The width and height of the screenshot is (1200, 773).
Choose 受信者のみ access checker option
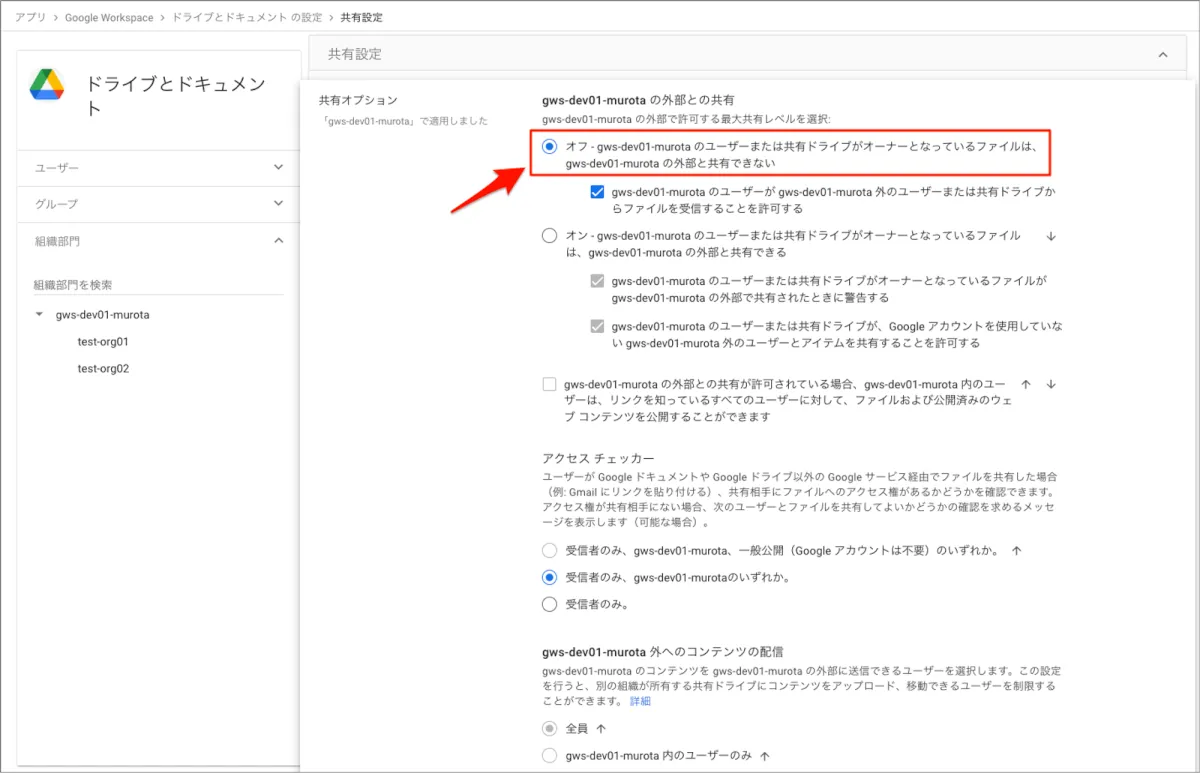(x=549, y=604)
